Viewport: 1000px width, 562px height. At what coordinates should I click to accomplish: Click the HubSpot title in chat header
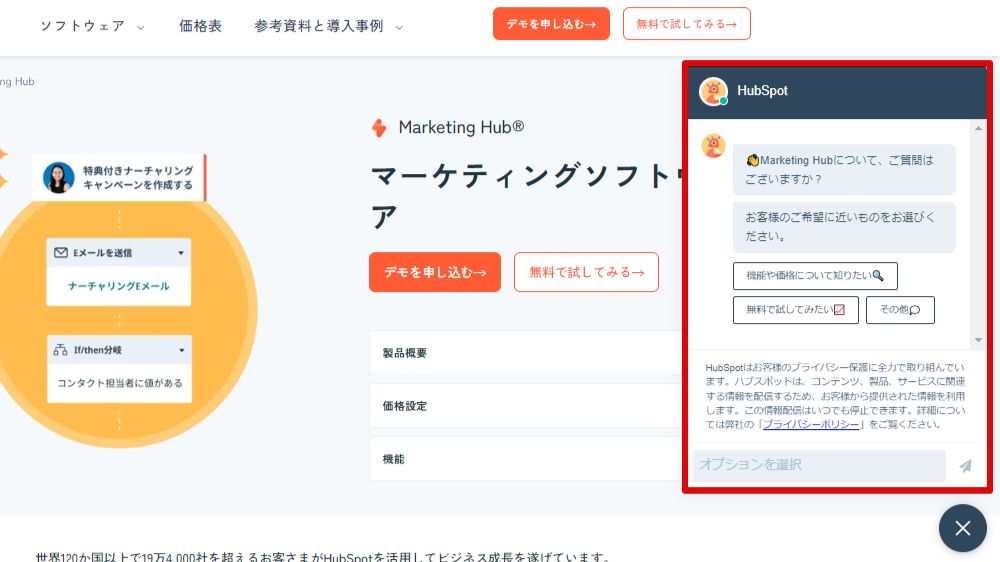point(762,91)
